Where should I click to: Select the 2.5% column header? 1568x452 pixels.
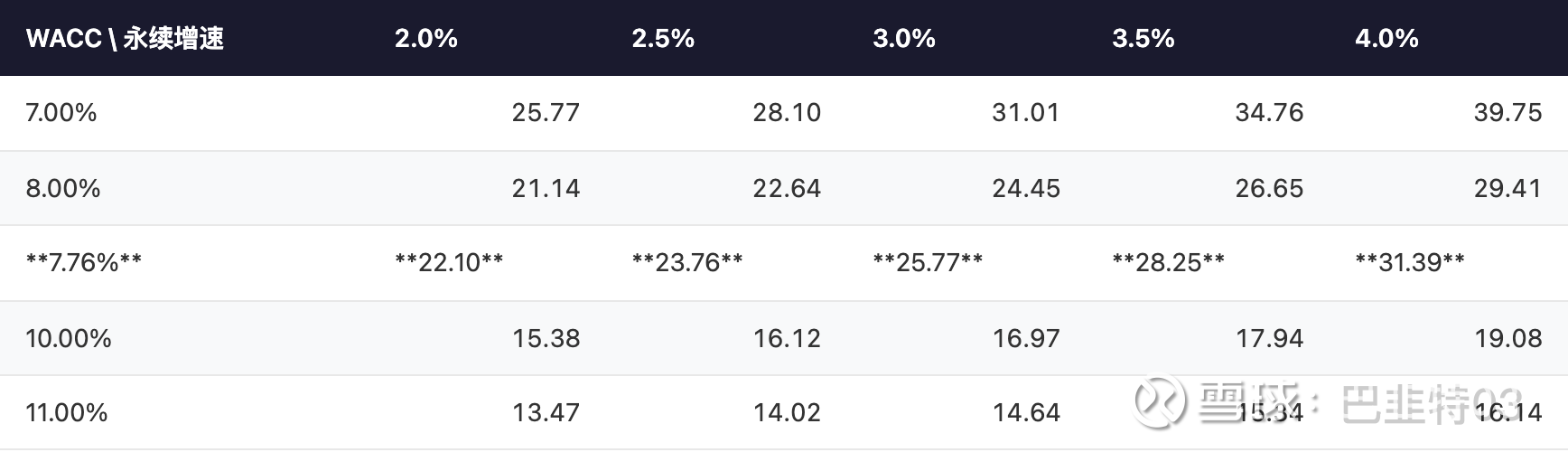coord(662,38)
